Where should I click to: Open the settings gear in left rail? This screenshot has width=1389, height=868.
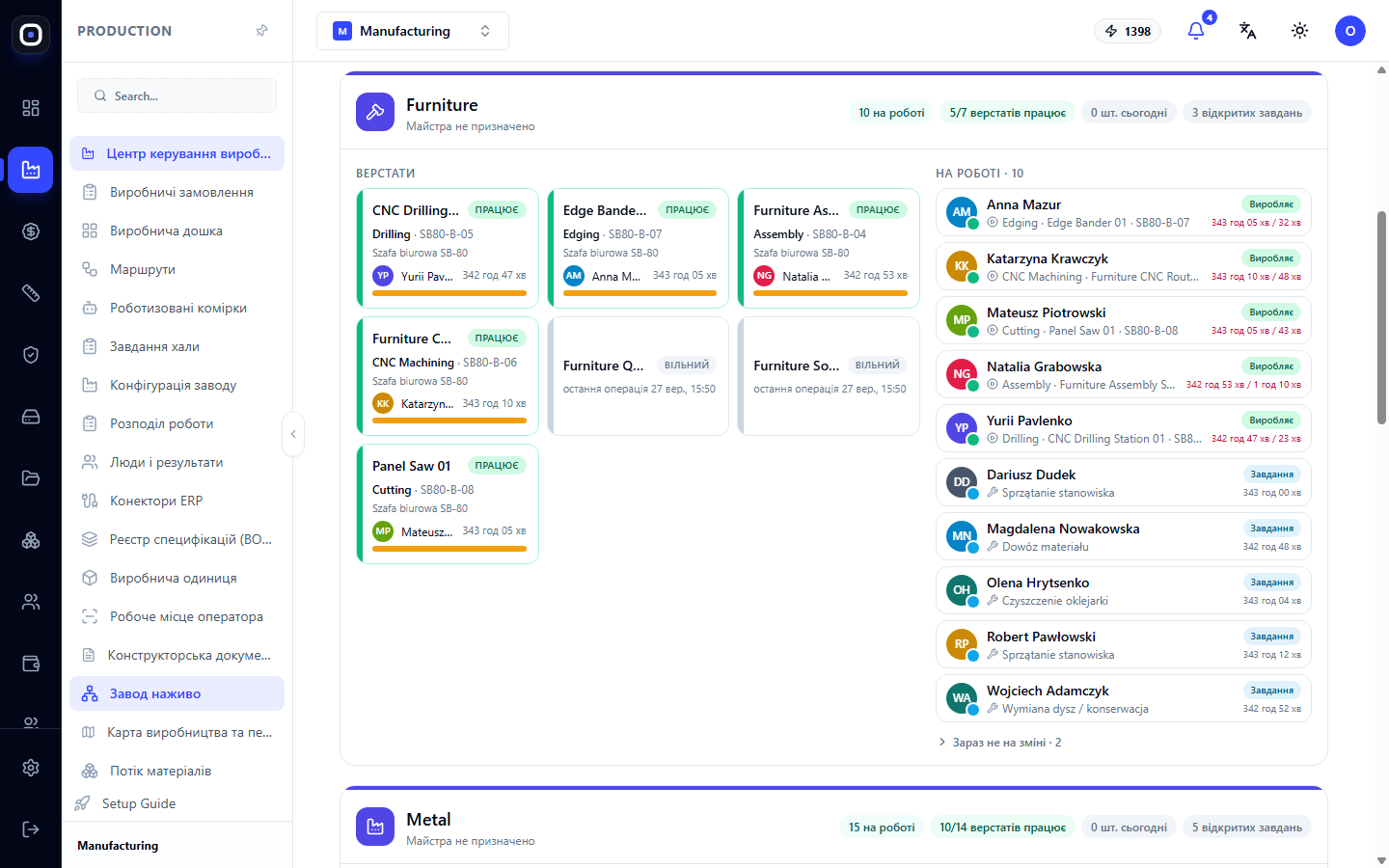(31, 768)
